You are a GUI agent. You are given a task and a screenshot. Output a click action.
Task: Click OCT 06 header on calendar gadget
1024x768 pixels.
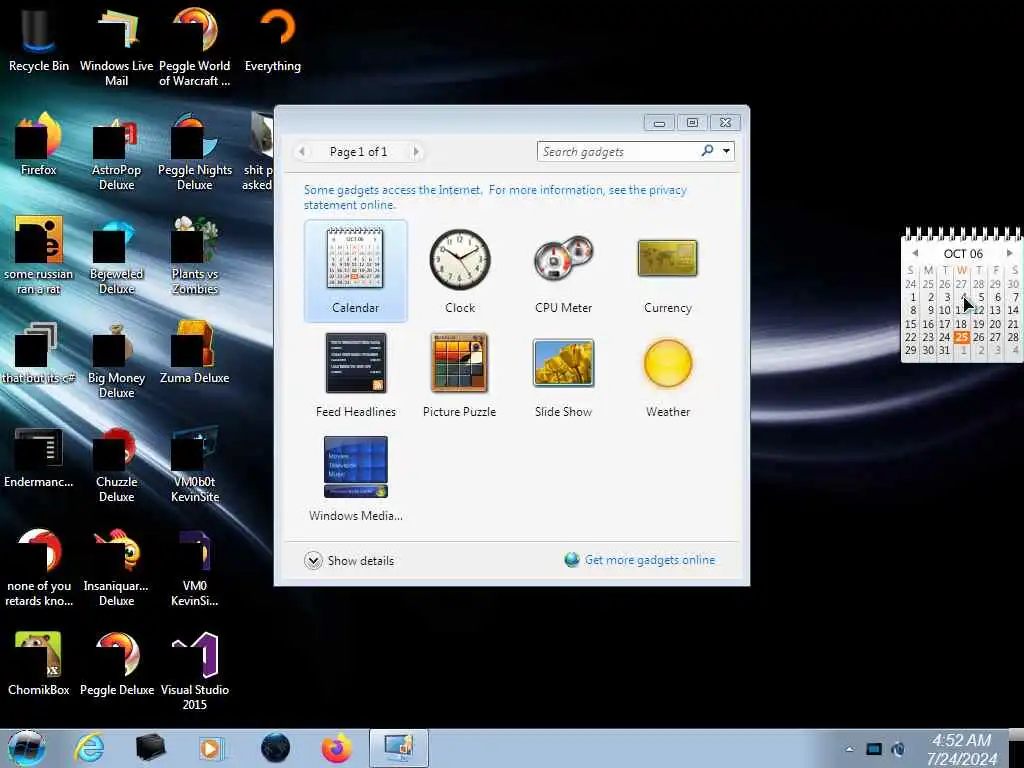tap(963, 253)
